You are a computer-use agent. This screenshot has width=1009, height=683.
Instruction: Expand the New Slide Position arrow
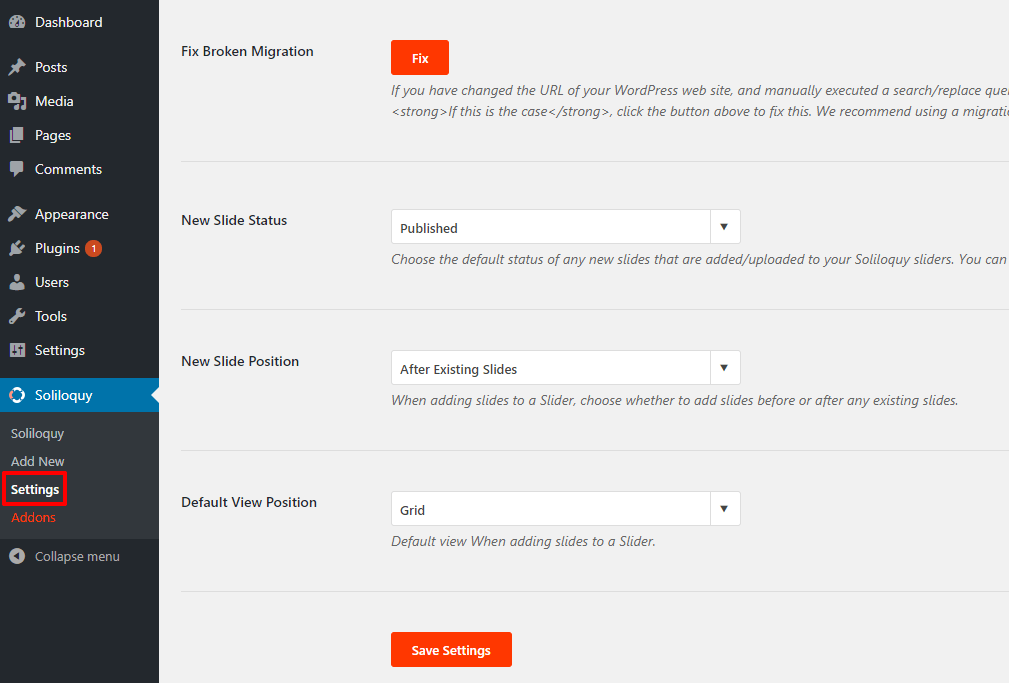pos(725,368)
